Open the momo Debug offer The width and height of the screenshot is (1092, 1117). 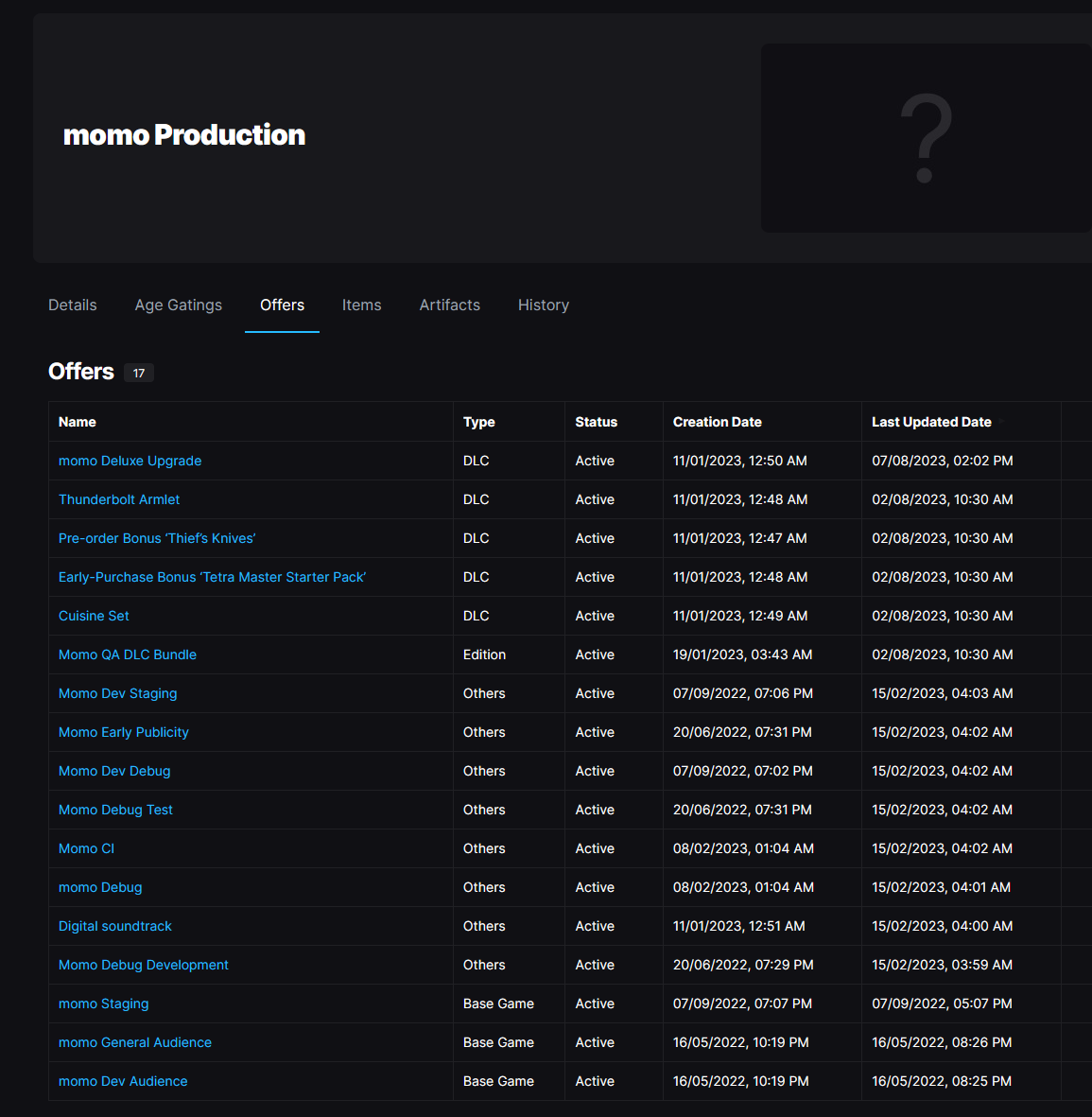click(99, 887)
